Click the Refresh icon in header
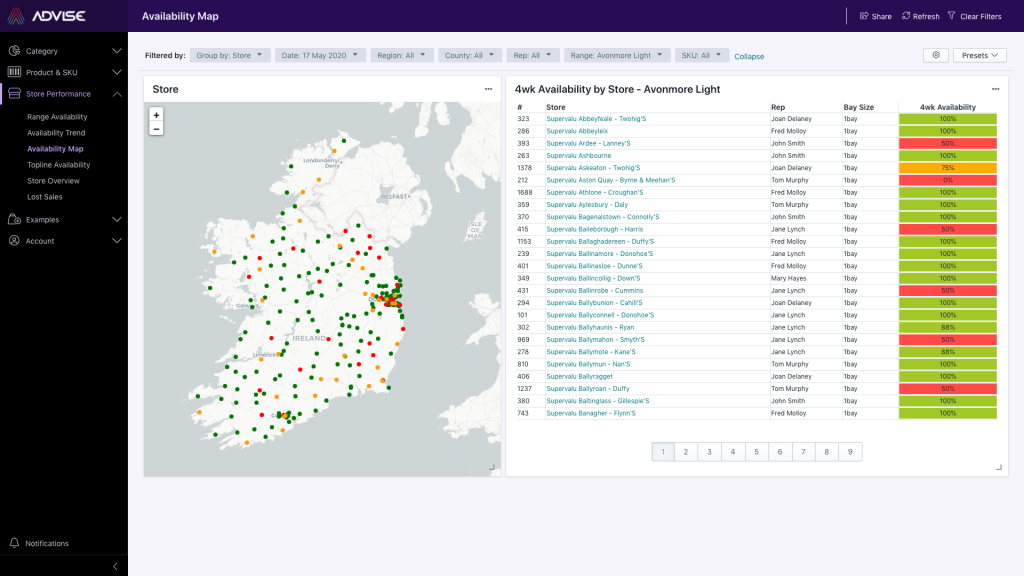Image resolution: width=1024 pixels, height=576 pixels. (906, 16)
